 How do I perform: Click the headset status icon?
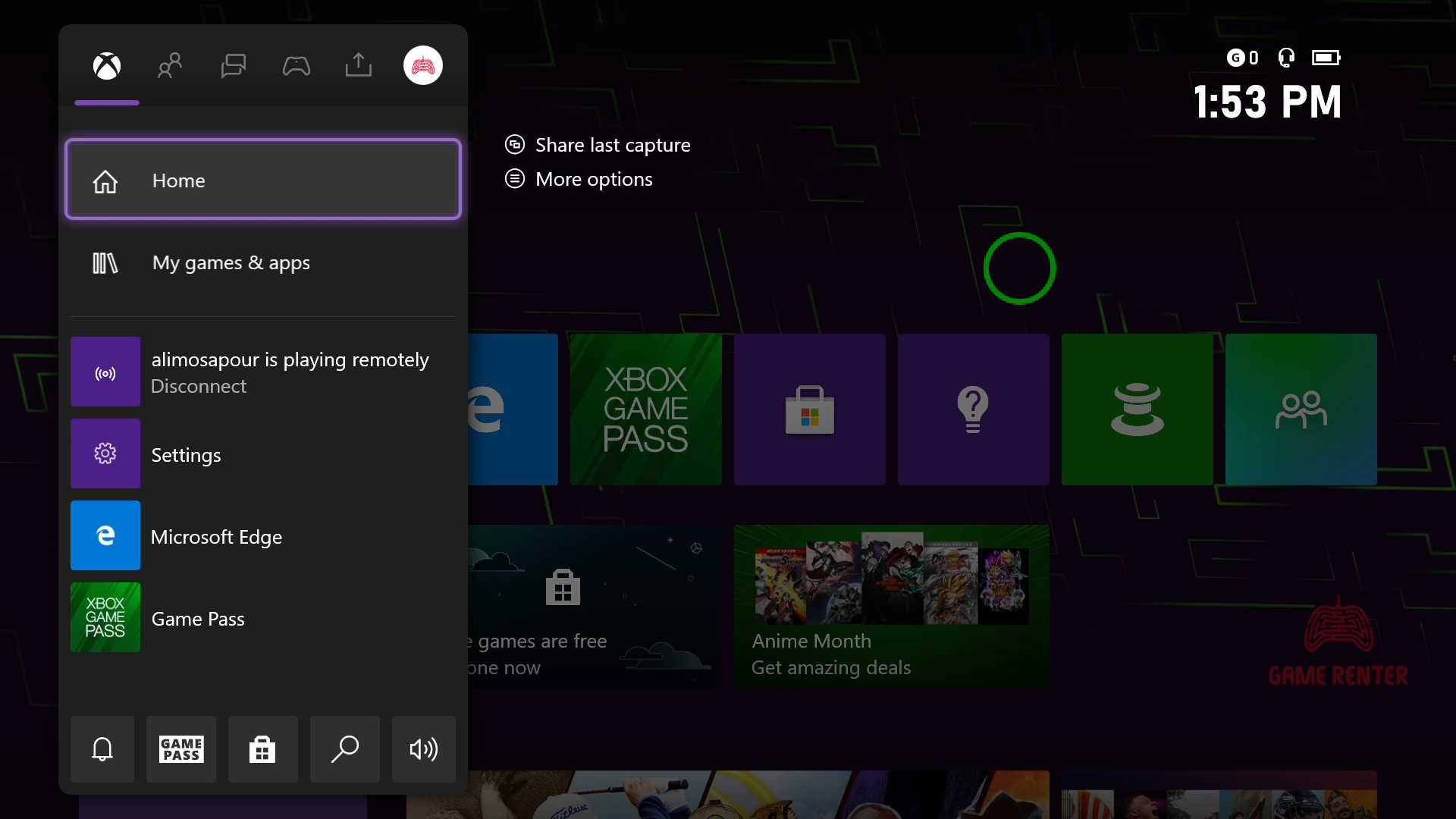[1286, 58]
